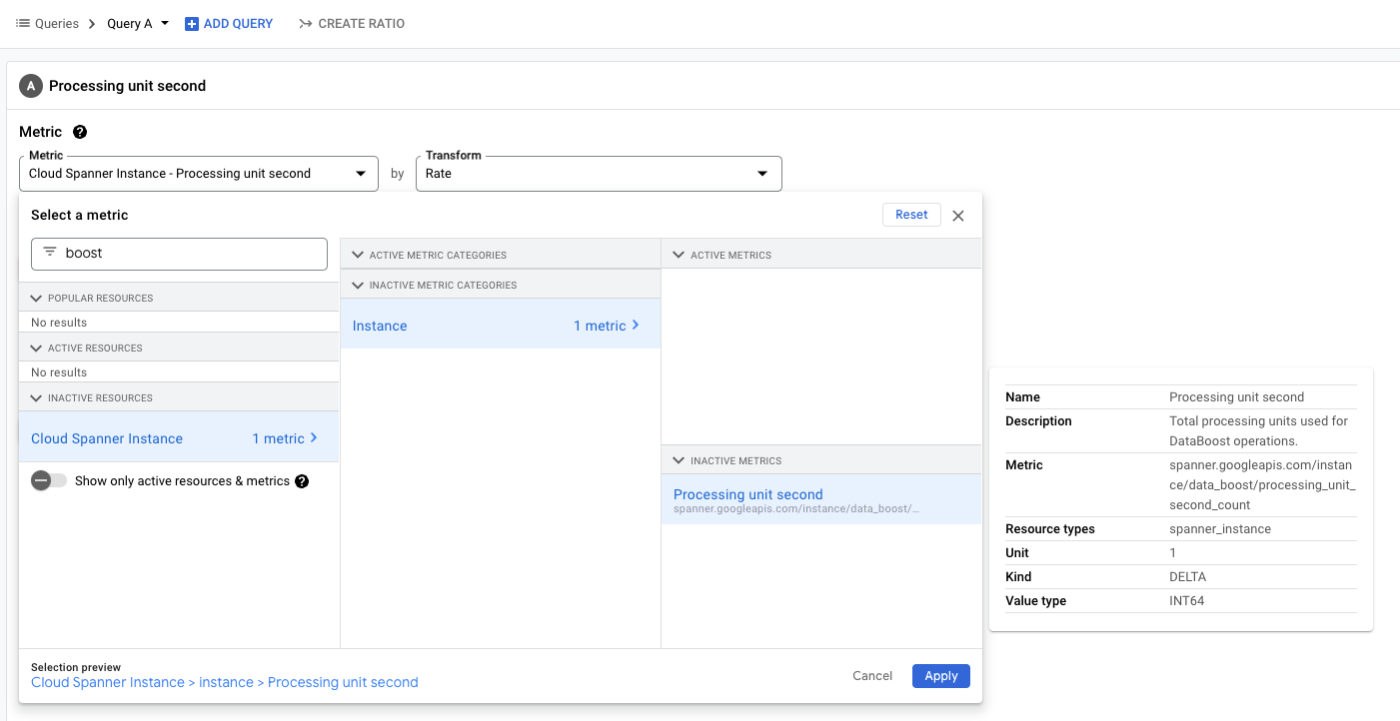
Task: Click the Processing unit second query title
Action: 128,86
